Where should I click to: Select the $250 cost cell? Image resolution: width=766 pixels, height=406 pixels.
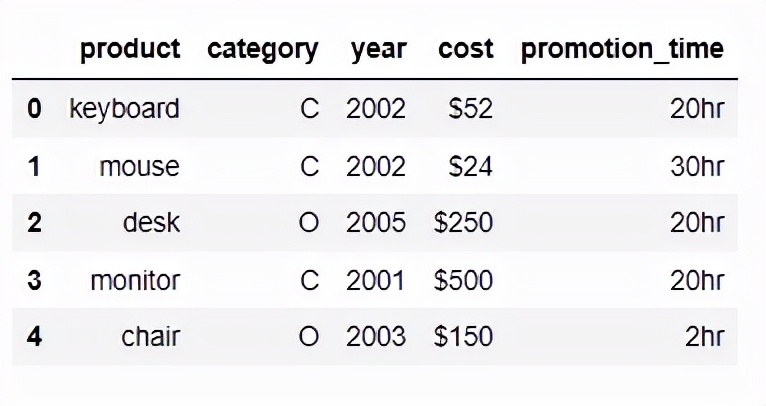tap(463, 223)
